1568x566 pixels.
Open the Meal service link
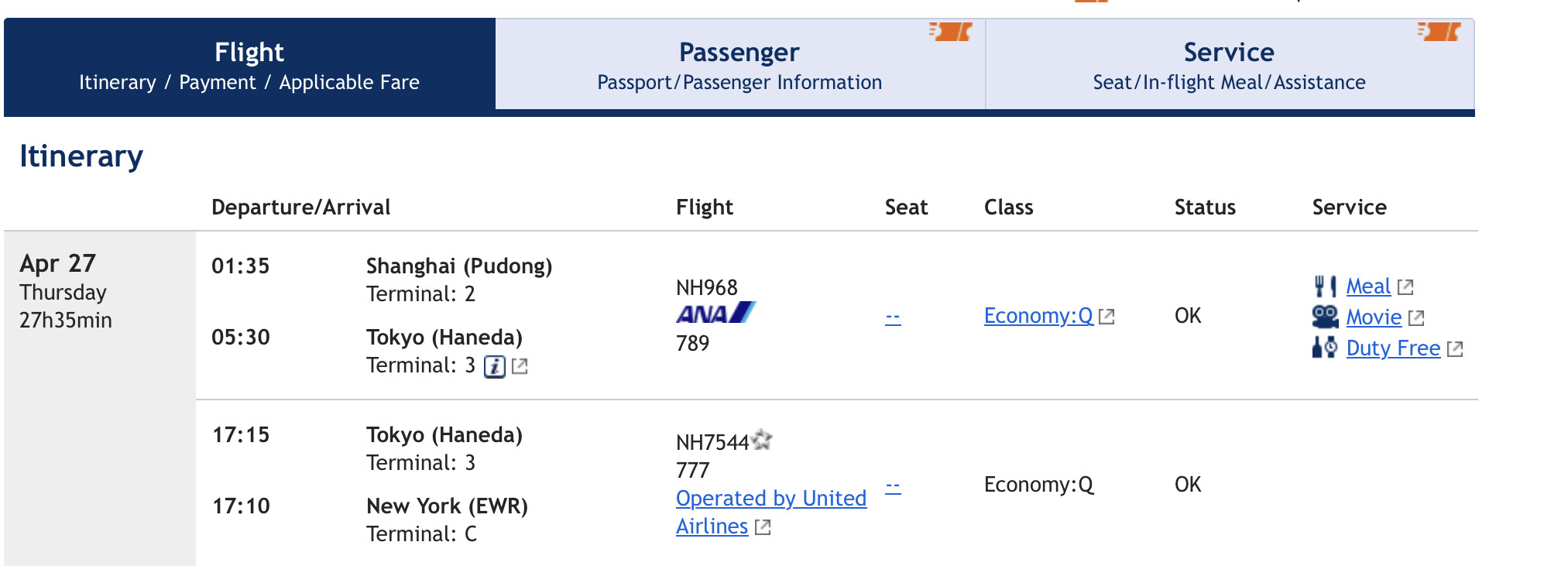1368,286
